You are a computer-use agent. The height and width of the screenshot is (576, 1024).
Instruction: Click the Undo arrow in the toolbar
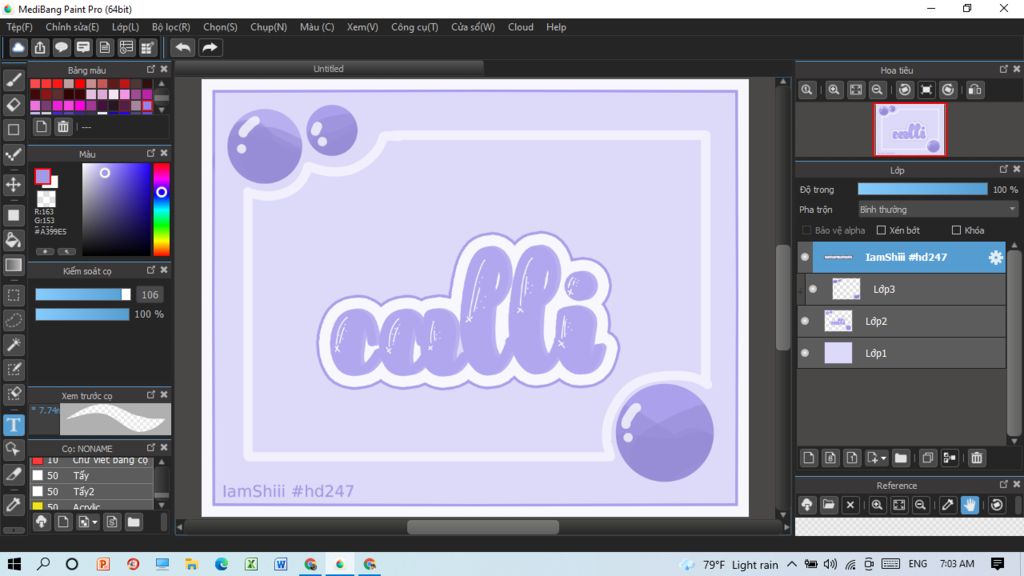tap(183, 48)
